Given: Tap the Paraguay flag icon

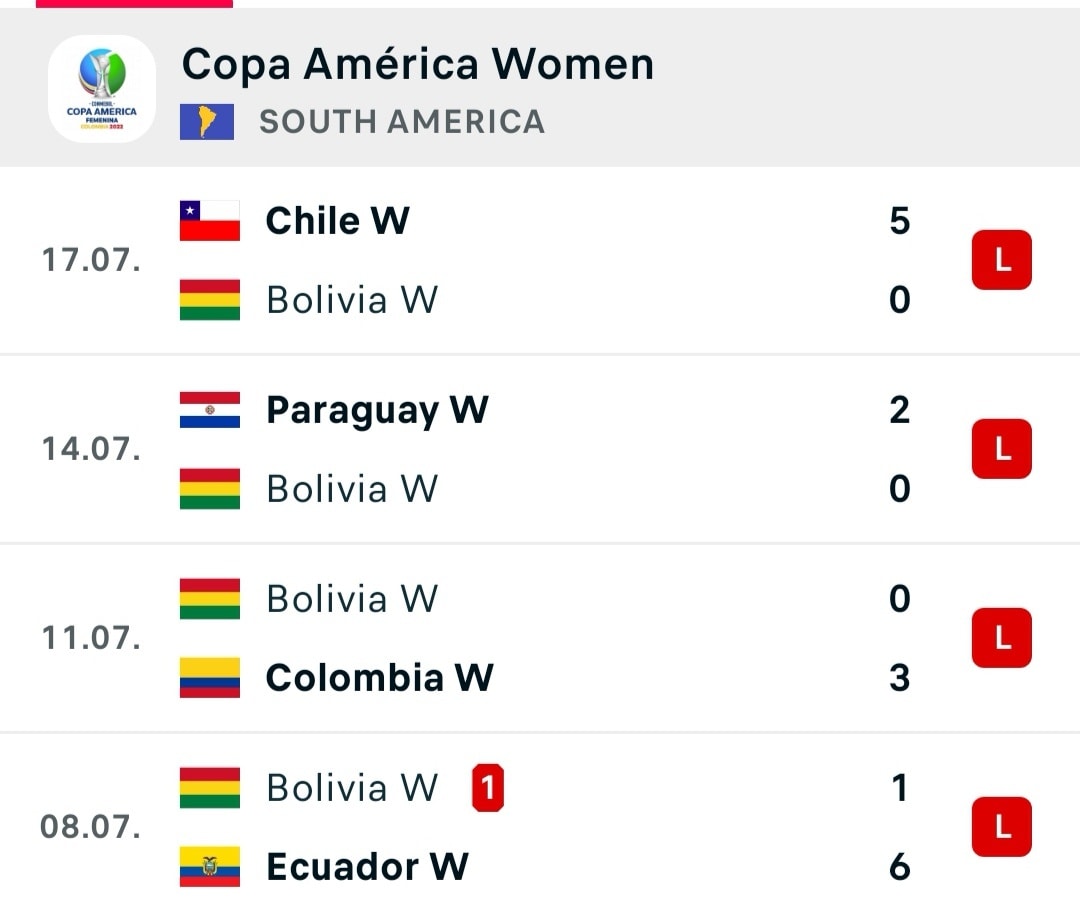Looking at the screenshot, I should coord(210,410).
